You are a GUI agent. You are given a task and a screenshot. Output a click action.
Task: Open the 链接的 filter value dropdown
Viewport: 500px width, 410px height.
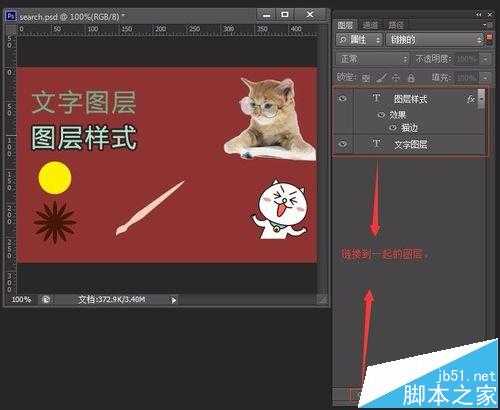(x=435, y=40)
